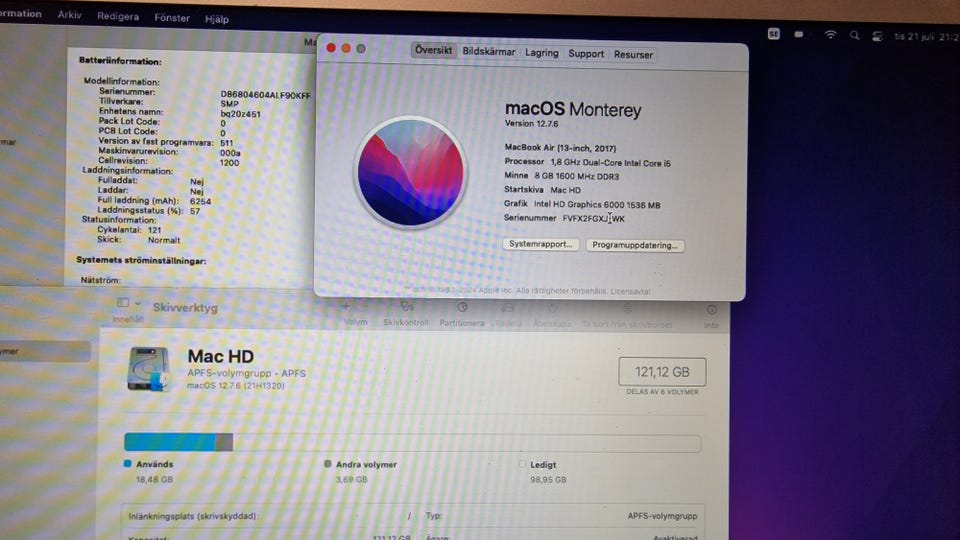Viewport: 960px width, 540px height.
Task: Click the 18,48 GB used value
Action: click(x=154, y=479)
